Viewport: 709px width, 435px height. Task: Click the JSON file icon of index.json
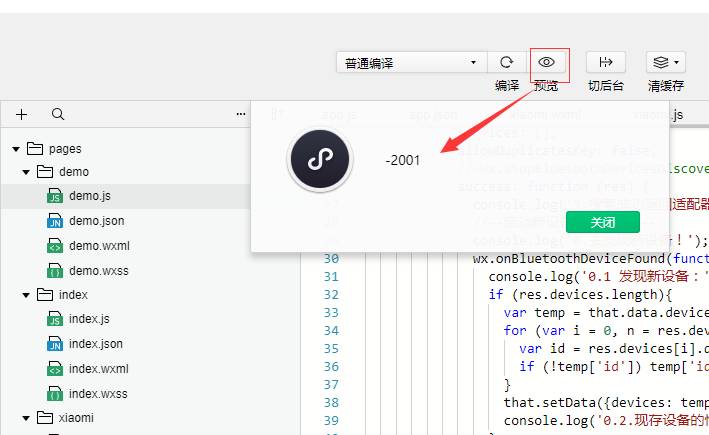click(x=55, y=344)
